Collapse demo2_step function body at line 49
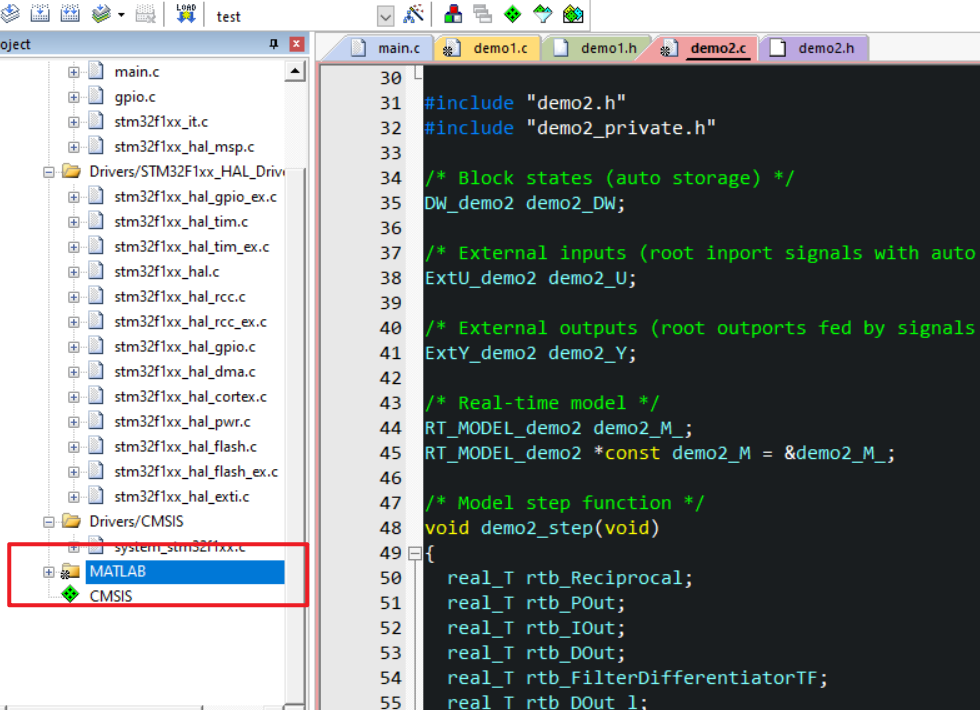The width and height of the screenshot is (980, 710). pyautogui.click(x=414, y=553)
